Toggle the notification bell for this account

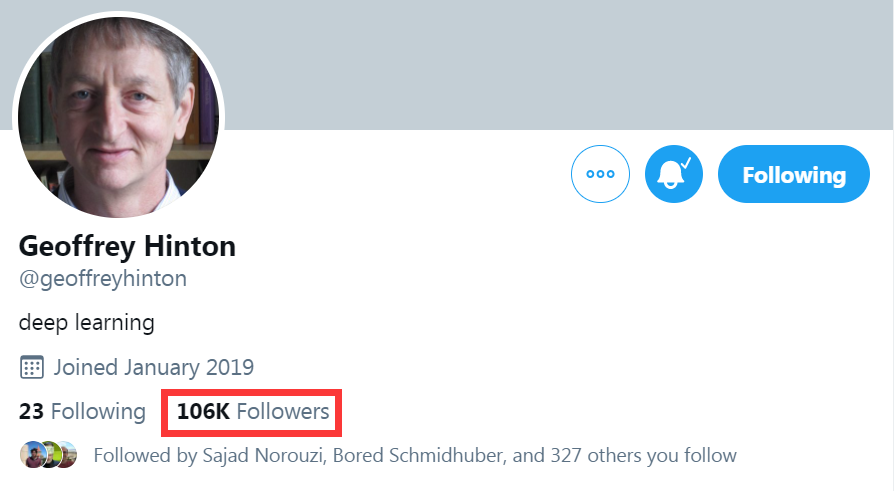674,174
